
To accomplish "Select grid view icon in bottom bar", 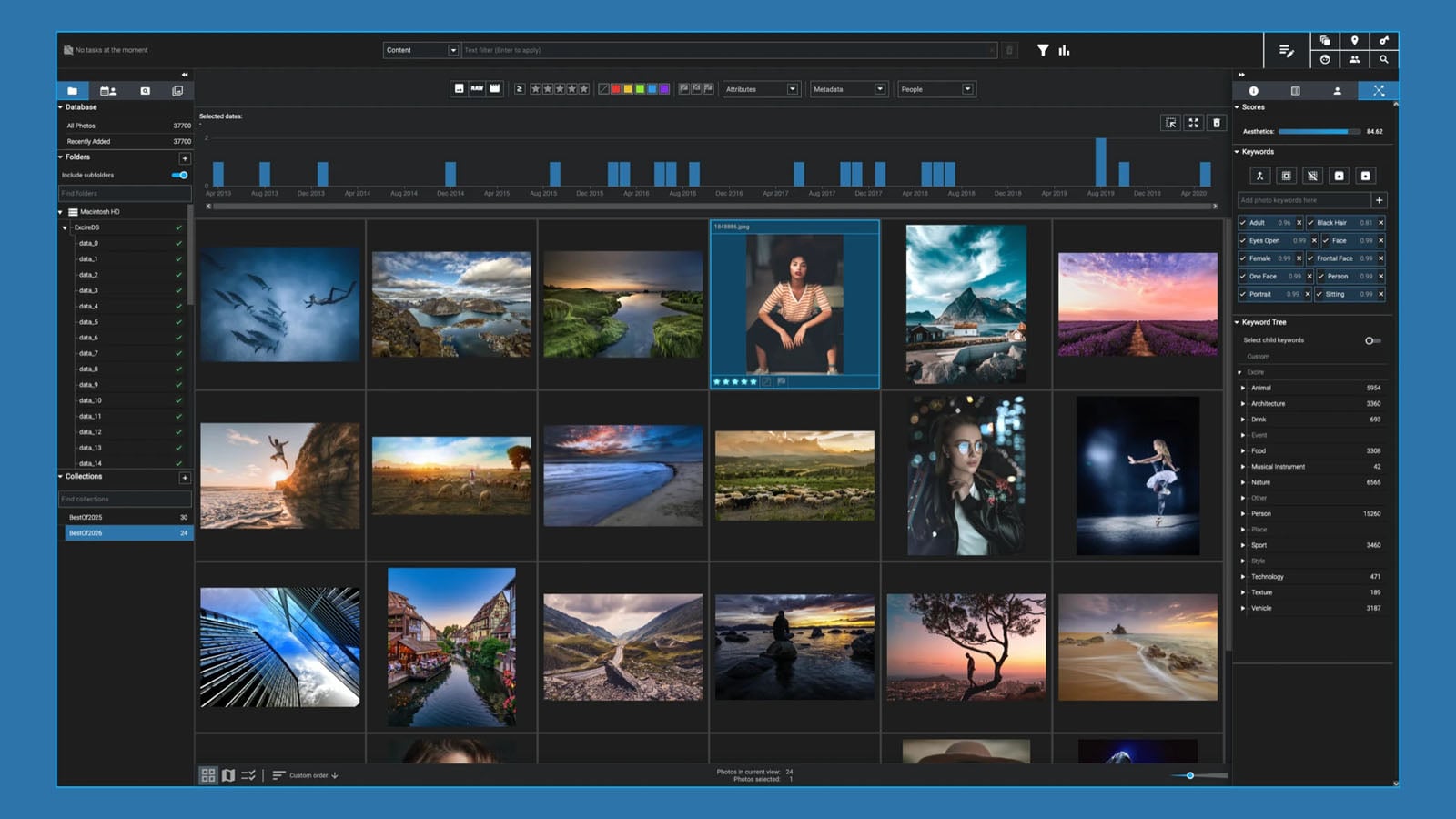I will click(x=208, y=775).
